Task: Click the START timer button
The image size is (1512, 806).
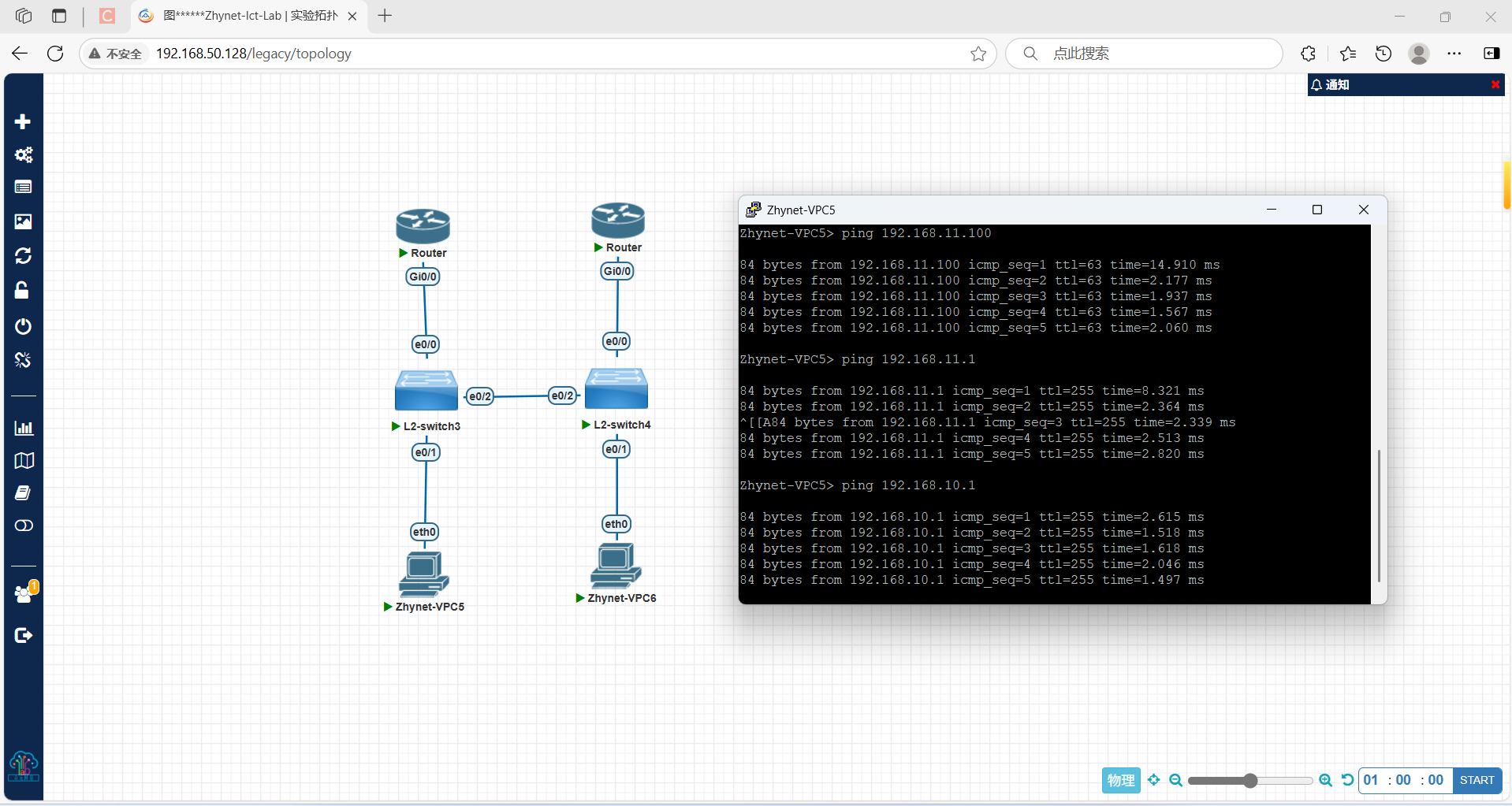Action: (1477, 780)
